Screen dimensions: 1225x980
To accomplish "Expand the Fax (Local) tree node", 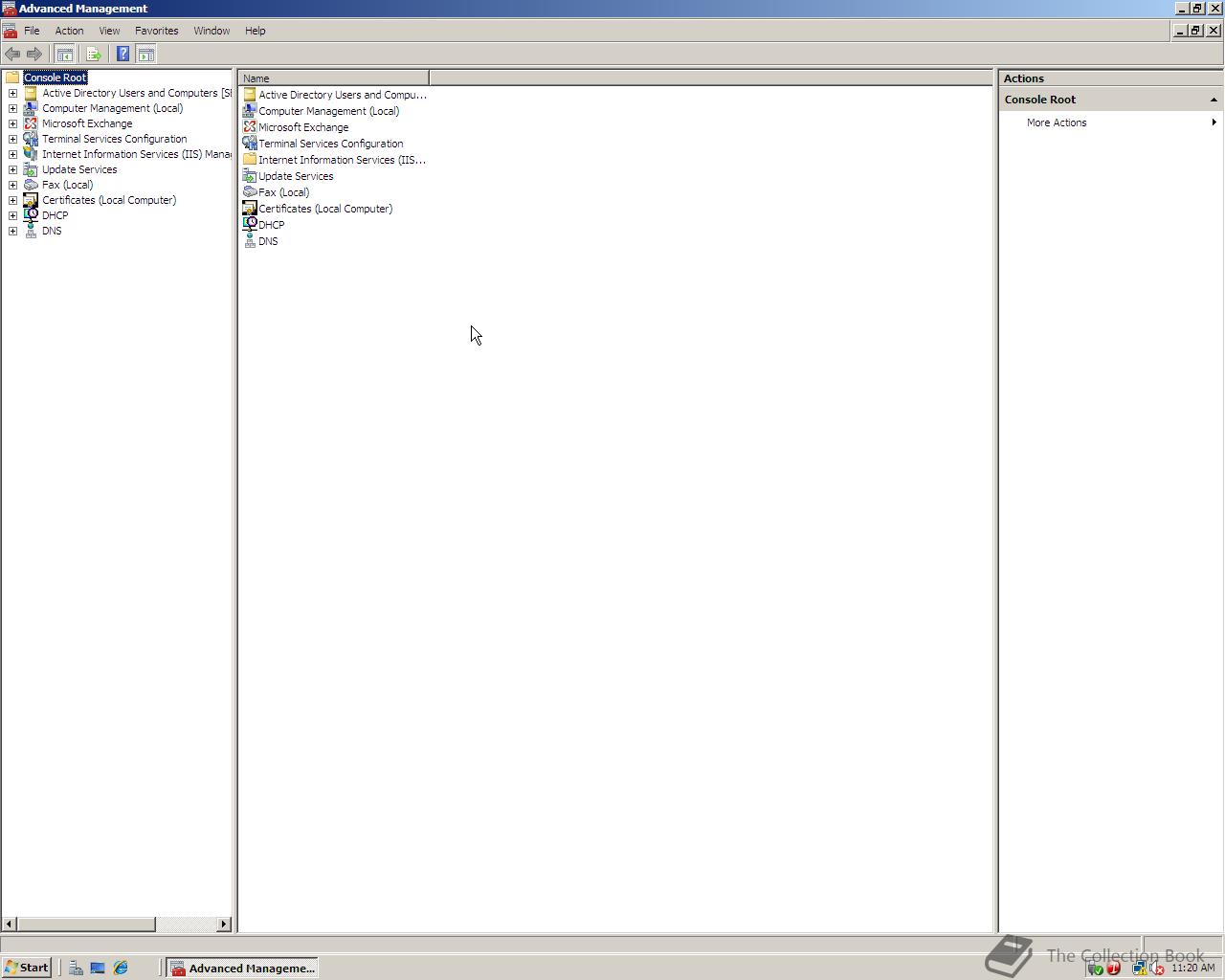I will [12, 185].
